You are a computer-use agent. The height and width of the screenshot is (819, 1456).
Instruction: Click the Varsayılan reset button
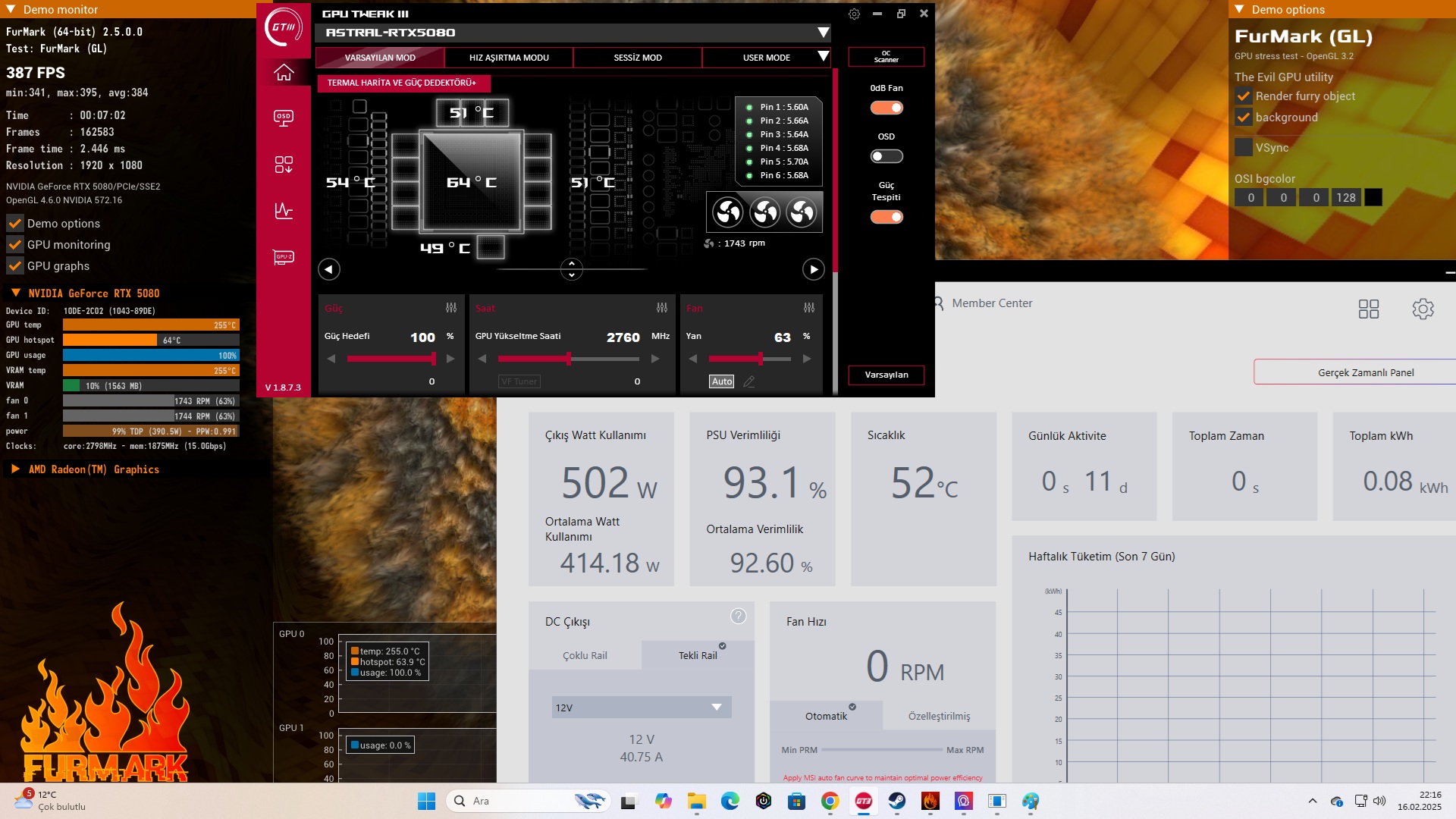(x=886, y=375)
